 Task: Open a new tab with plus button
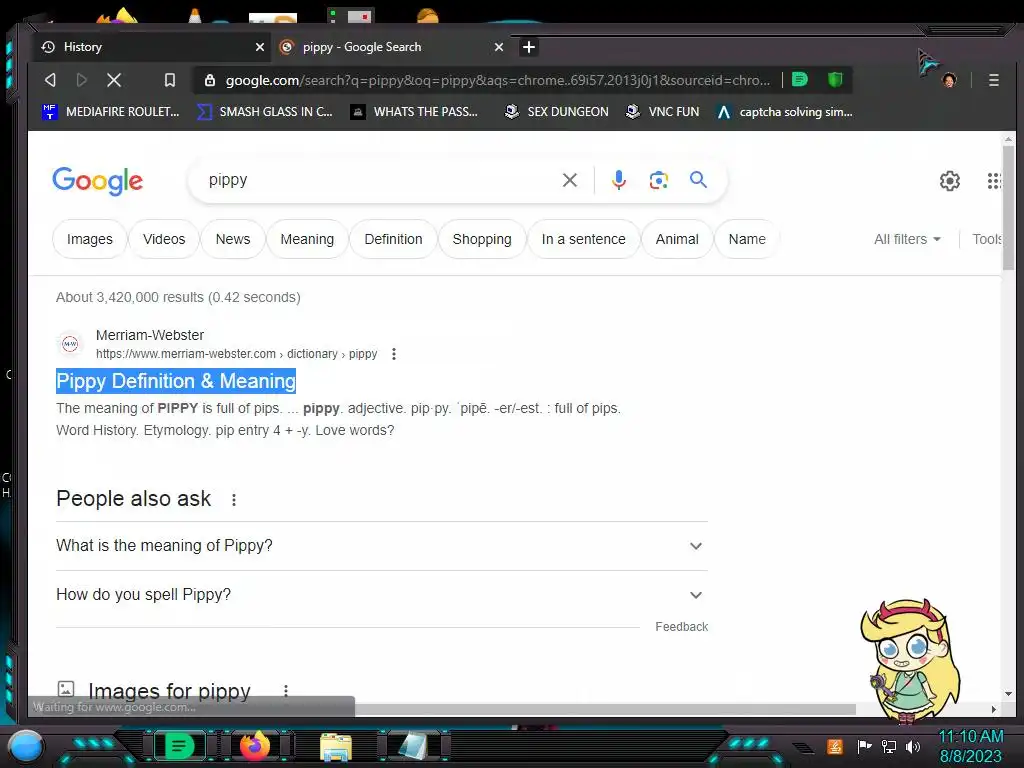(x=528, y=47)
